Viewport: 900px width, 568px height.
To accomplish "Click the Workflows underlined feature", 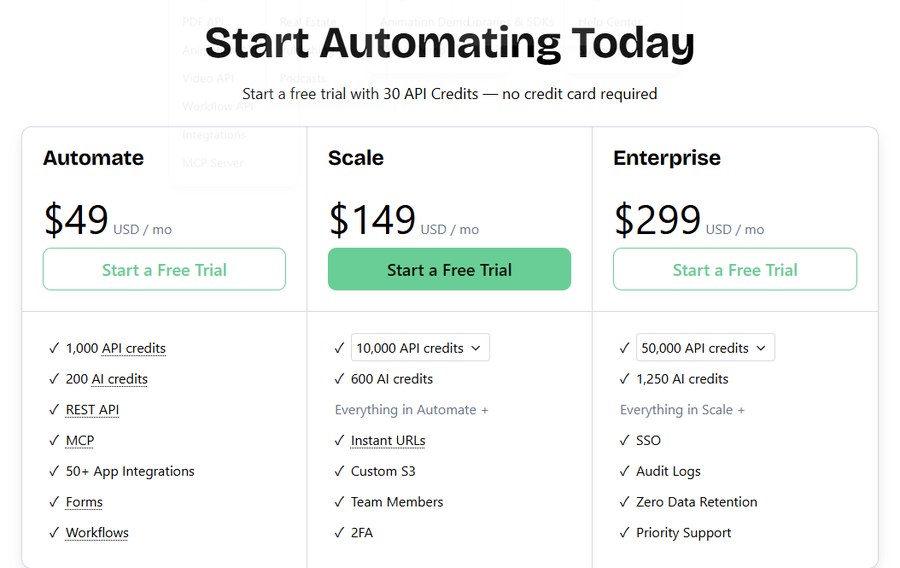I will coord(97,533).
